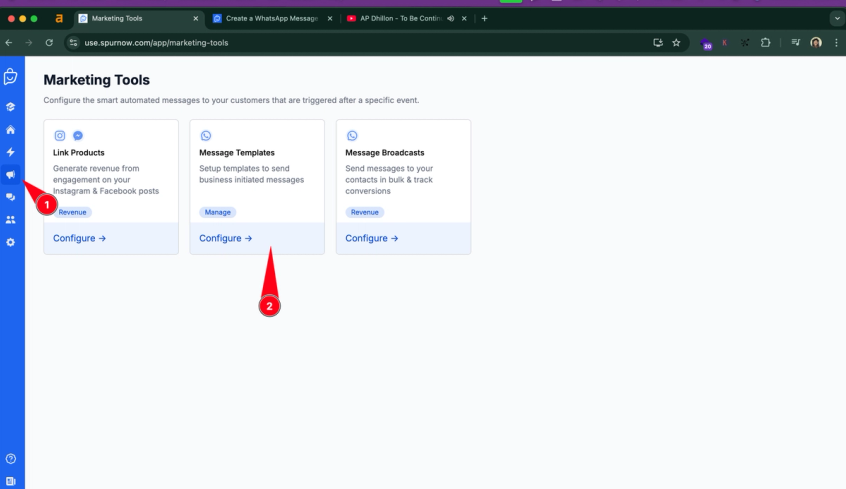The height and width of the screenshot is (489, 846).
Task: Close the Create a WhatsApp Message tab
Action: click(330, 18)
